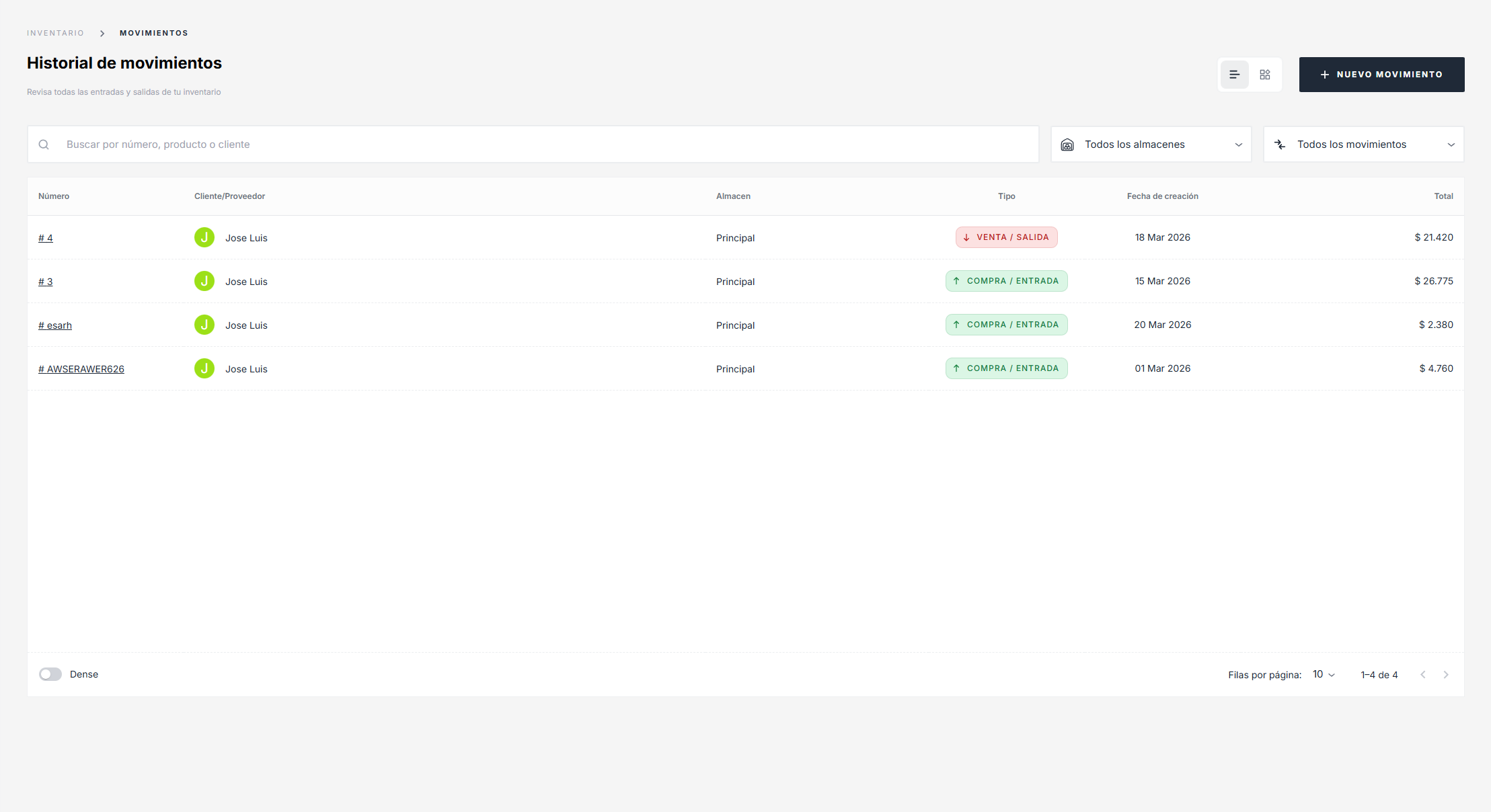Viewport: 1491px width, 812px height.
Task: Open movement # AWSERAWER626 link
Action: click(x=81, y=369)
